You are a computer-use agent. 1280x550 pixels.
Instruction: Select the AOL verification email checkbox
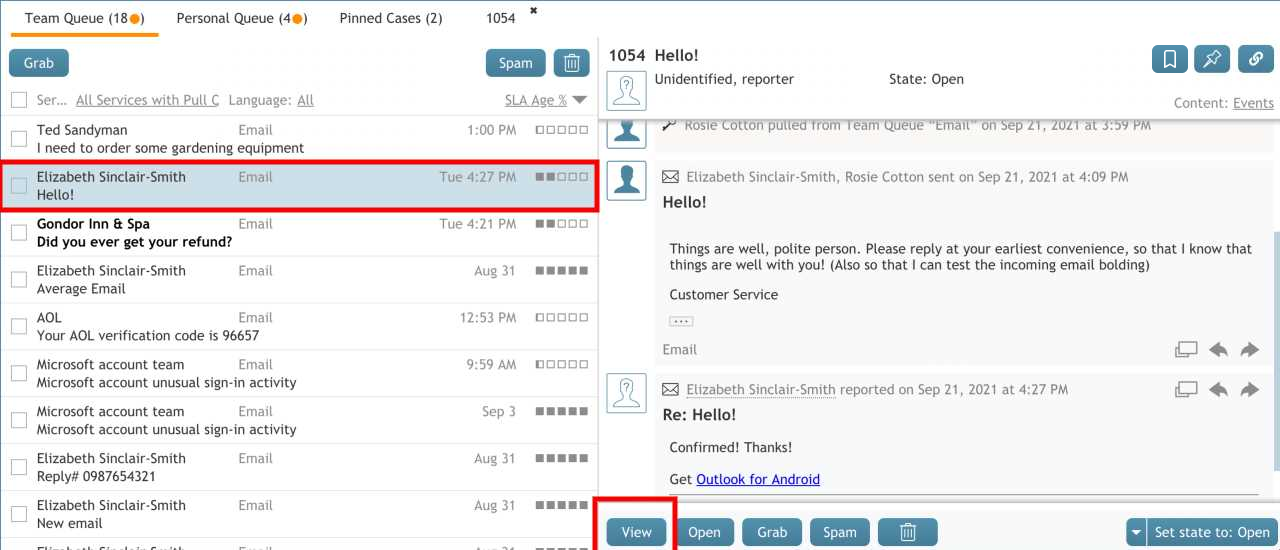click(19, 327)
